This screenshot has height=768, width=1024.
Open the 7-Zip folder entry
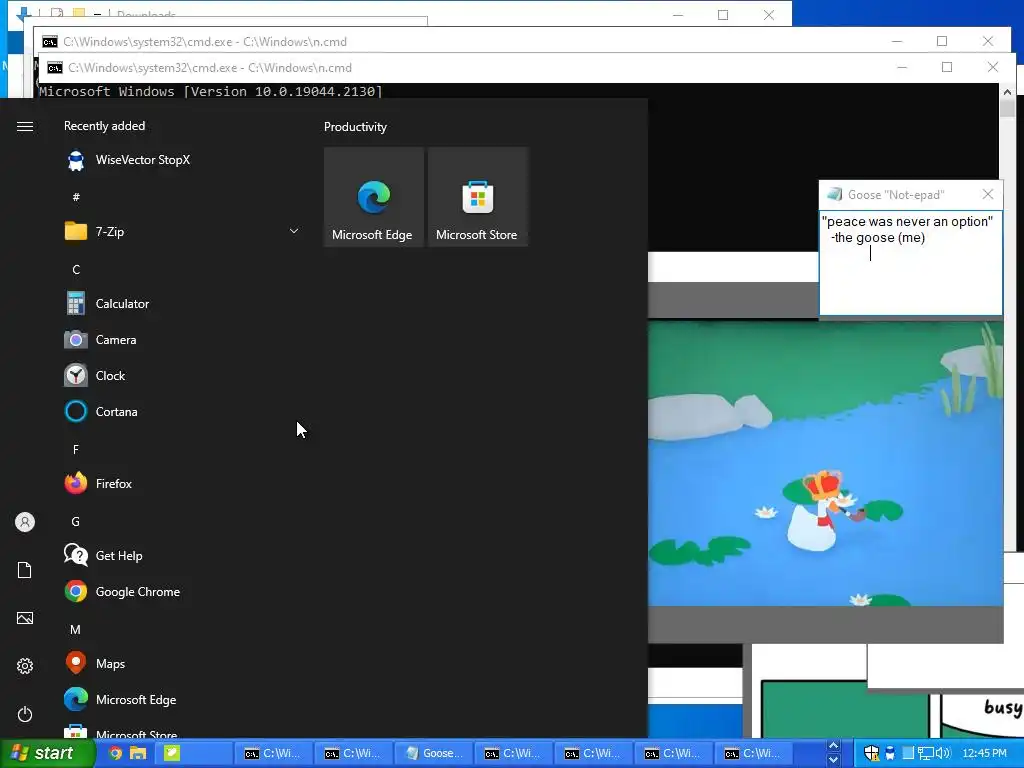[x=183, y=231]
